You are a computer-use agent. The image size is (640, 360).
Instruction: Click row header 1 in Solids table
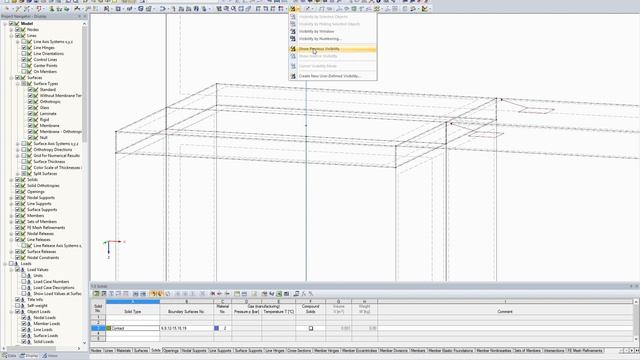(98, 317)
